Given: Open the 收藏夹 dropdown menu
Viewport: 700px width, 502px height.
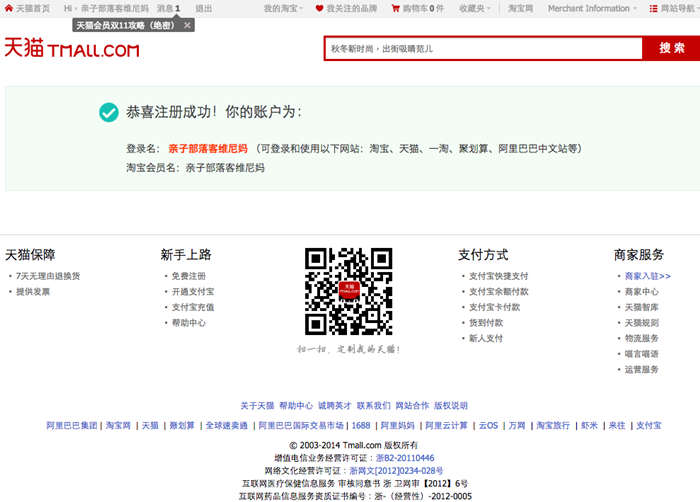Looking at the screenshot, I should tap(475, 8).
